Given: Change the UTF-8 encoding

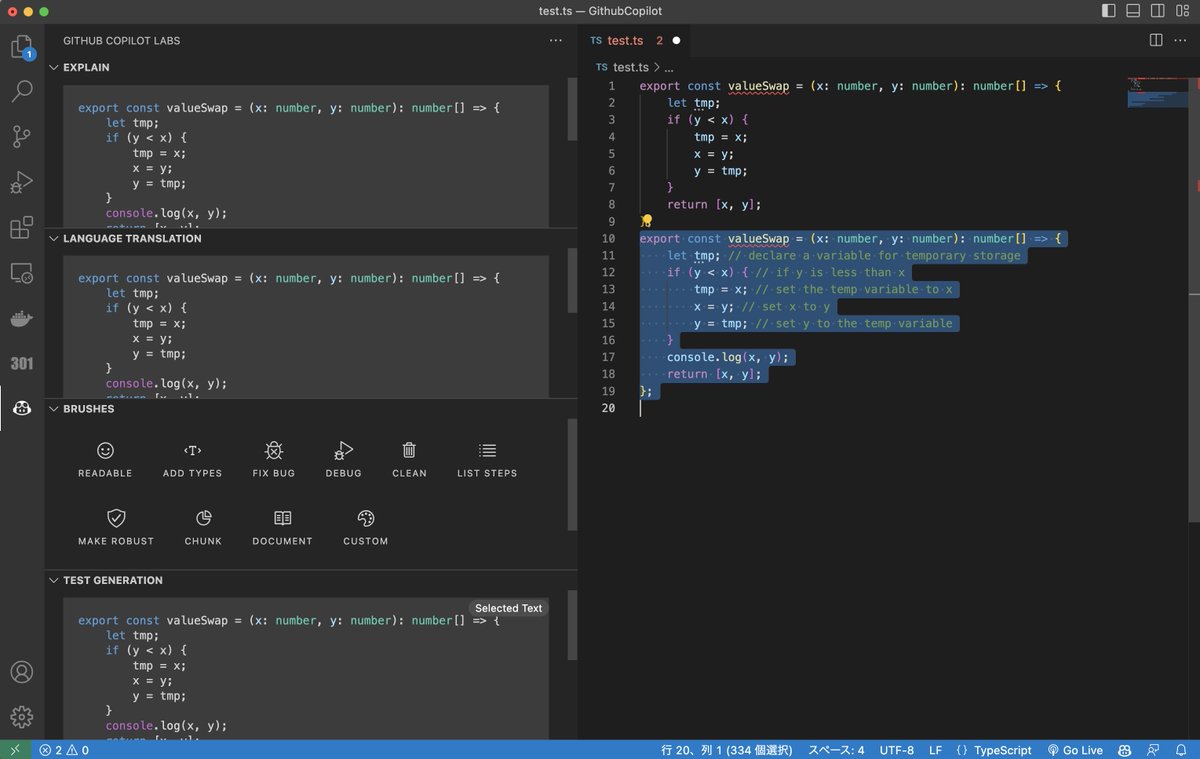Looking at the screenshot, I should point(897,750).
